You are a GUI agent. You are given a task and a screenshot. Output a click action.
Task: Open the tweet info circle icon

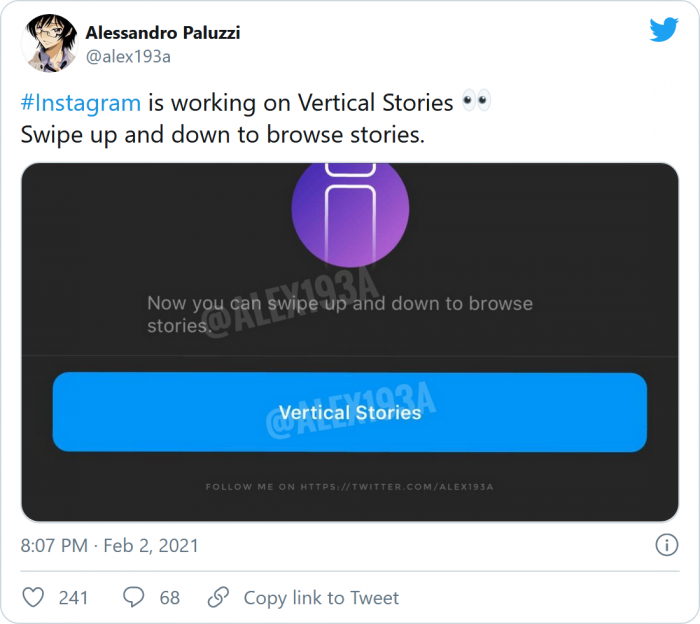[666, 545]
